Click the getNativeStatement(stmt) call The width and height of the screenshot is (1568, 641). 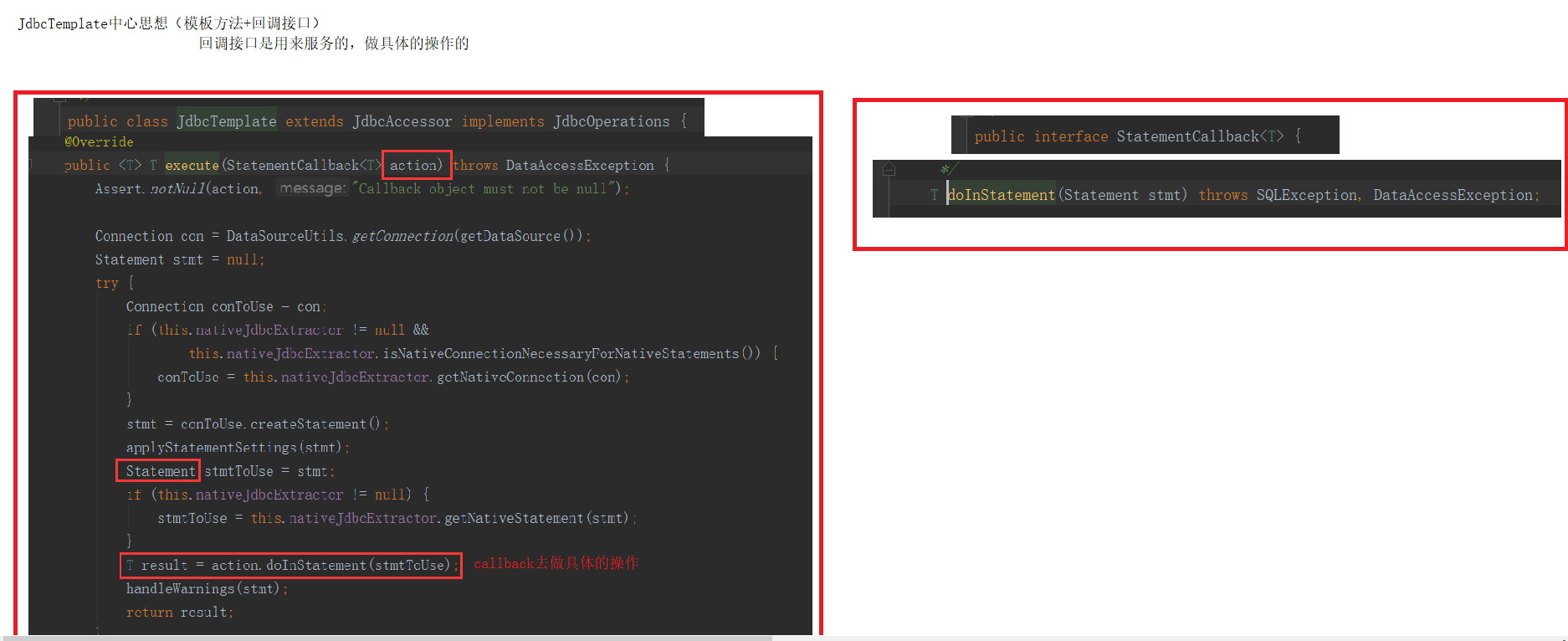tap(536, 518)
